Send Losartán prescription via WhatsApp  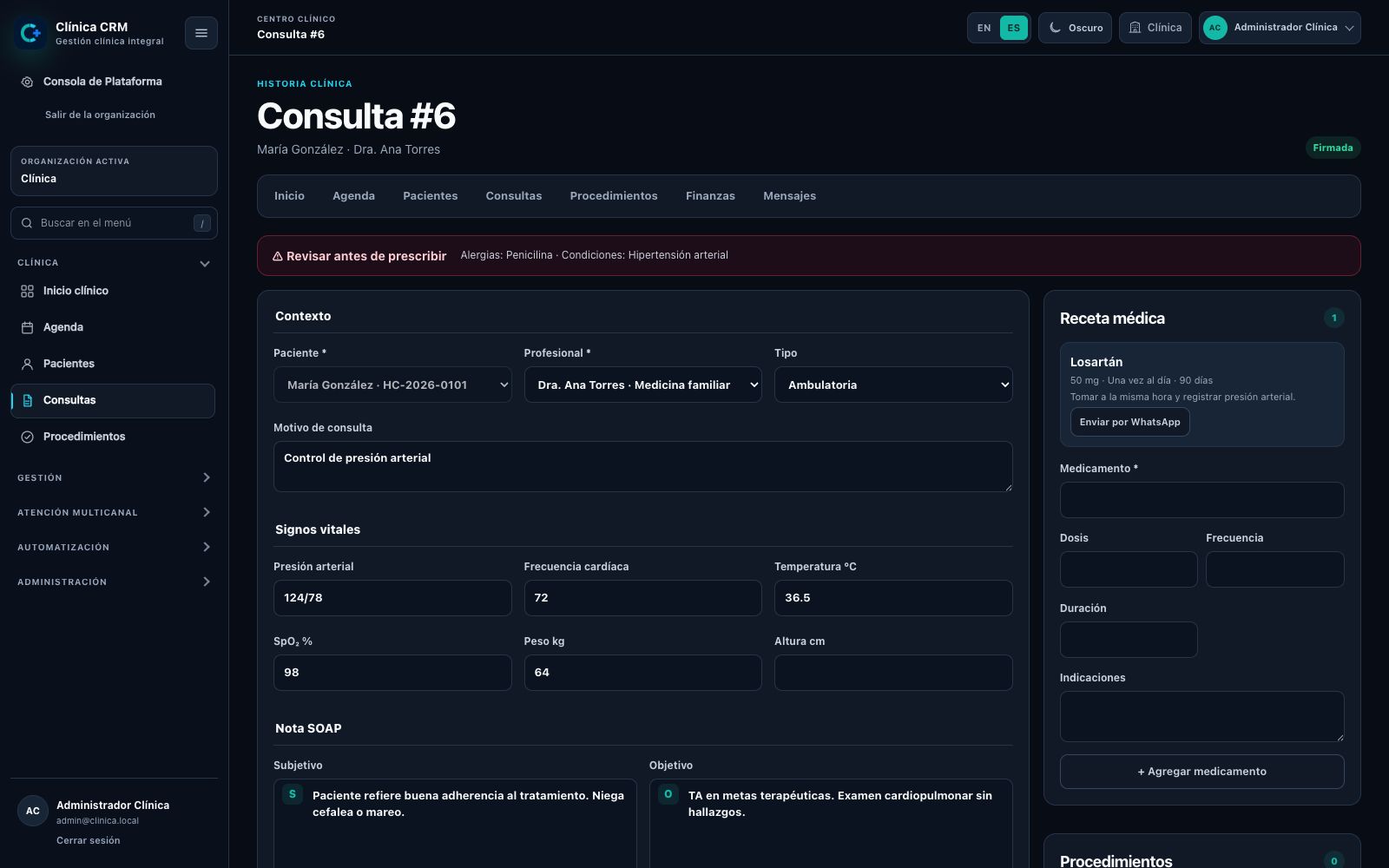pos(1129,422)
